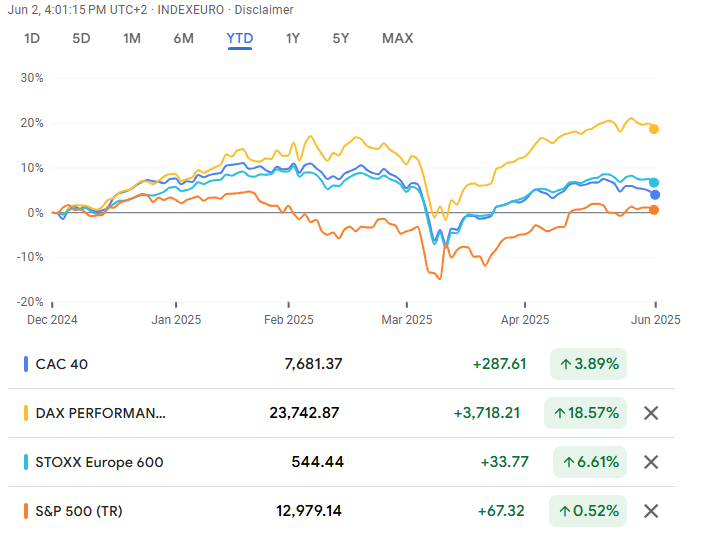Image resolution: width=701 pixels, height=533 pixels.
Task: Remove S&P 500 (TR) comparison with X
Action: (x=651, y=511)
